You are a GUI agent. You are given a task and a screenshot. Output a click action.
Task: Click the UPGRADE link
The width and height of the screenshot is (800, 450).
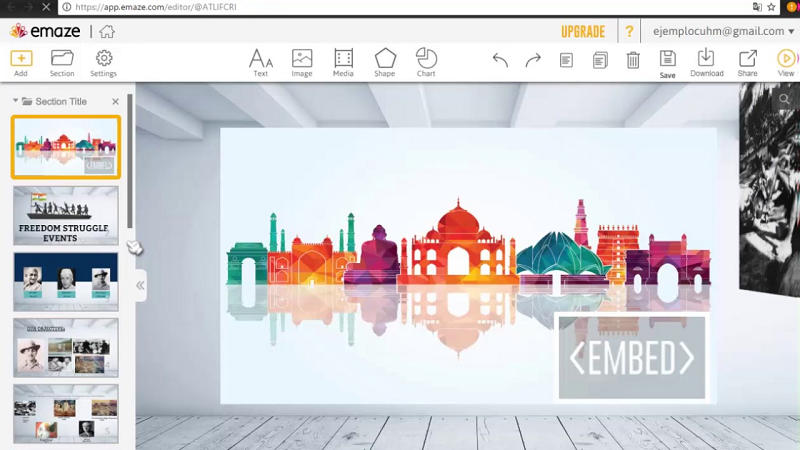pyautogui.click(x=583, y=31)
